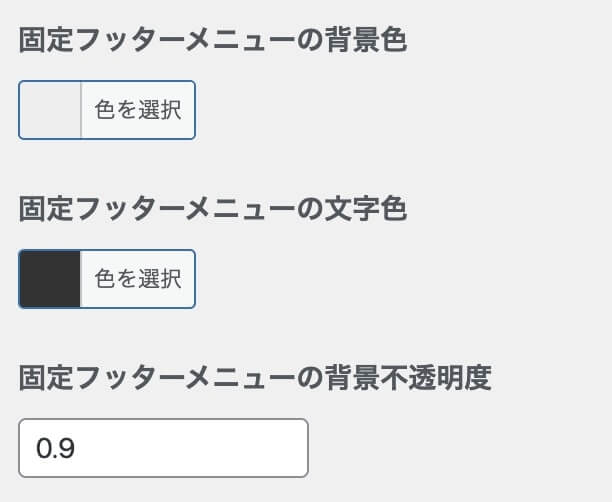
Task: Place cursor in 背景不透明度 text box
Action: coord(163,448)
